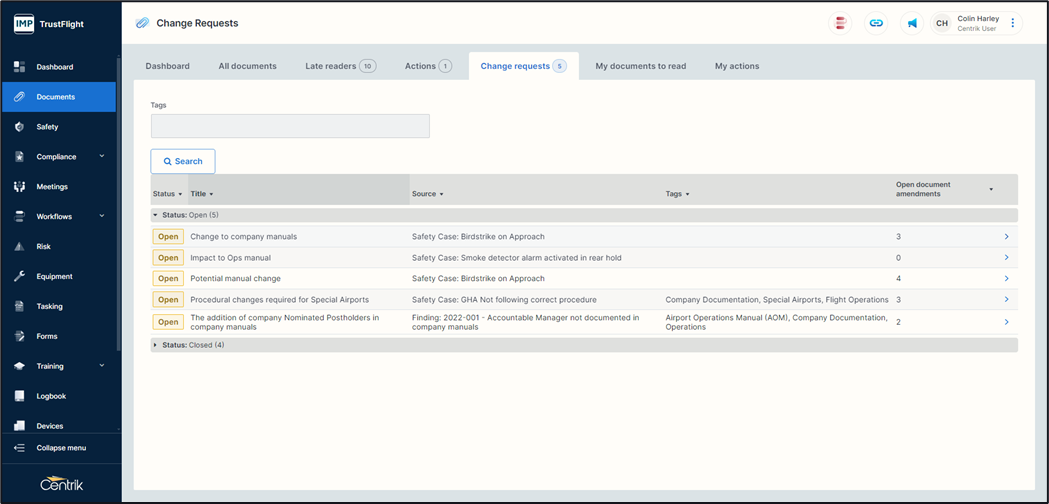Sort by Open document amendments column

click(991, 189)
